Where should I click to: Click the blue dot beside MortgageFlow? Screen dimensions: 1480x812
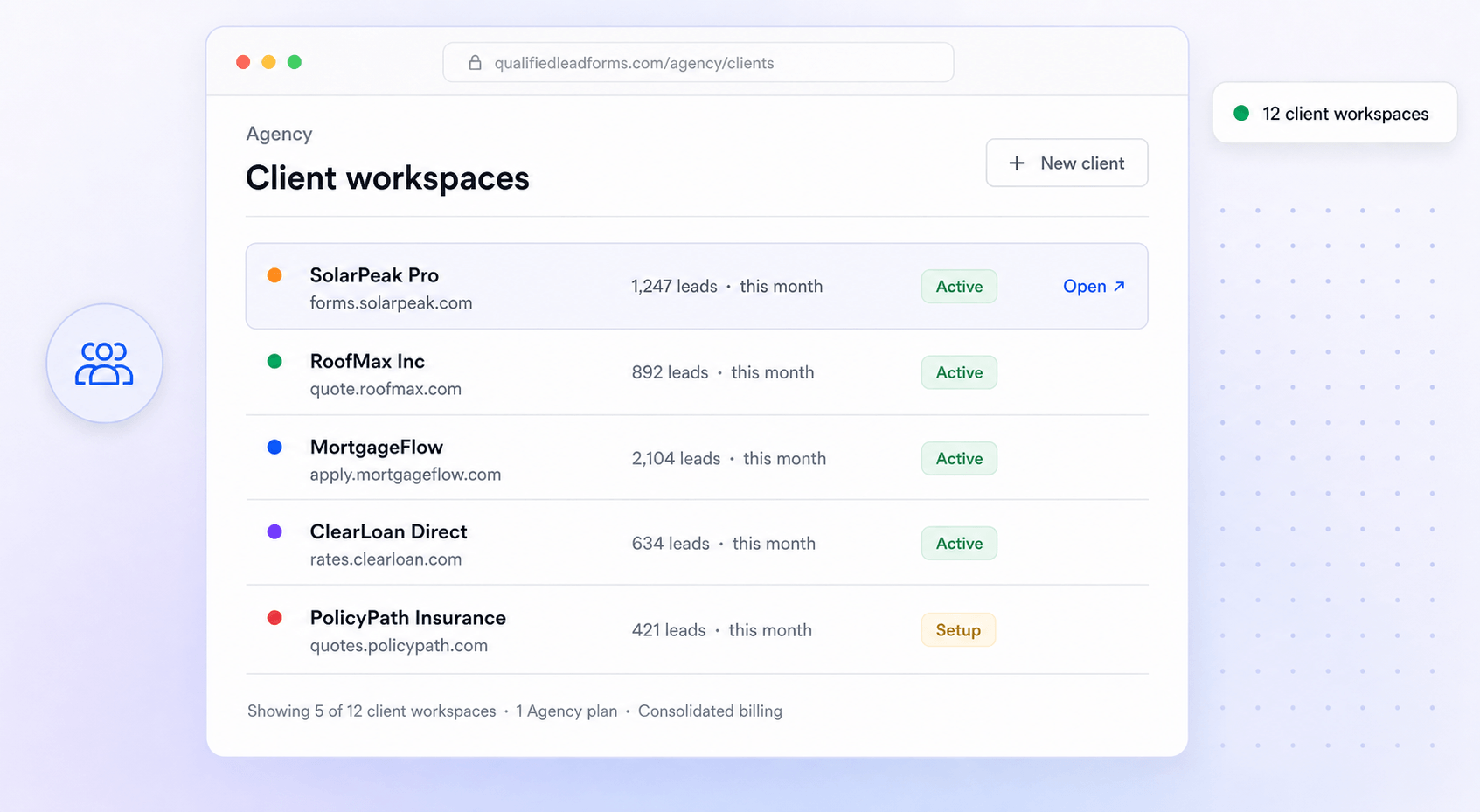point(274,447)
